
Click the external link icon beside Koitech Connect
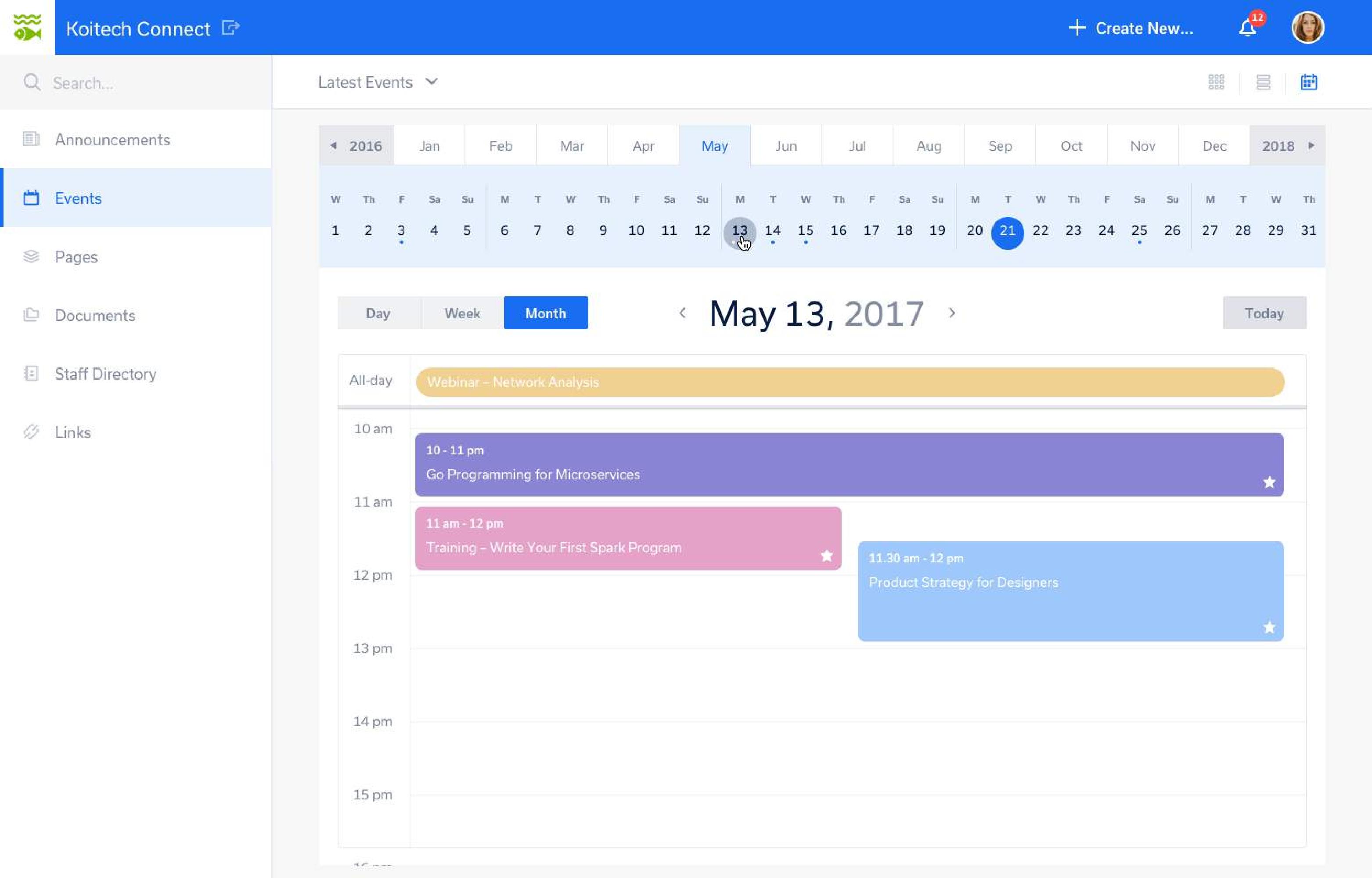coord(230,27)
